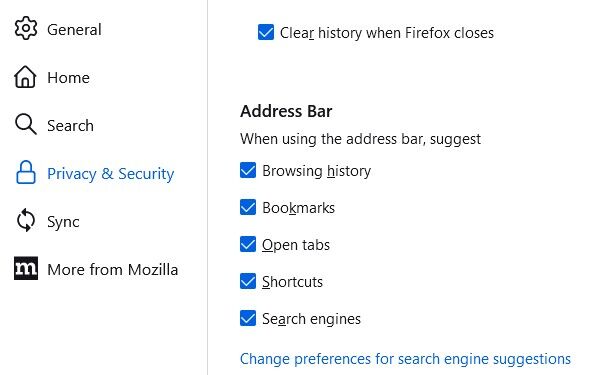Disable Bookmarks suggestions checkbox
Screen dimensions: 601x375
248,207
